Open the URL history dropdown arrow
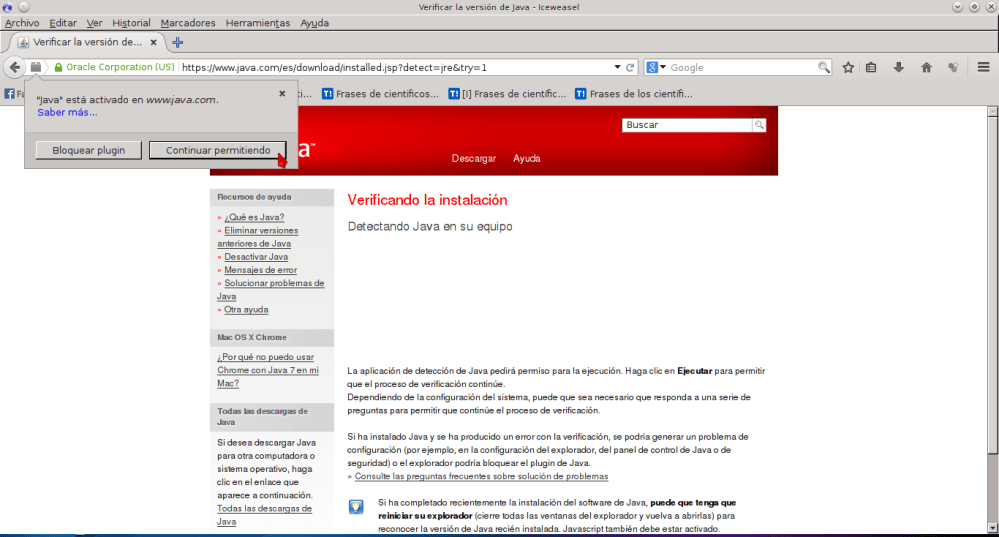999x537 pixels. [617, 67]
